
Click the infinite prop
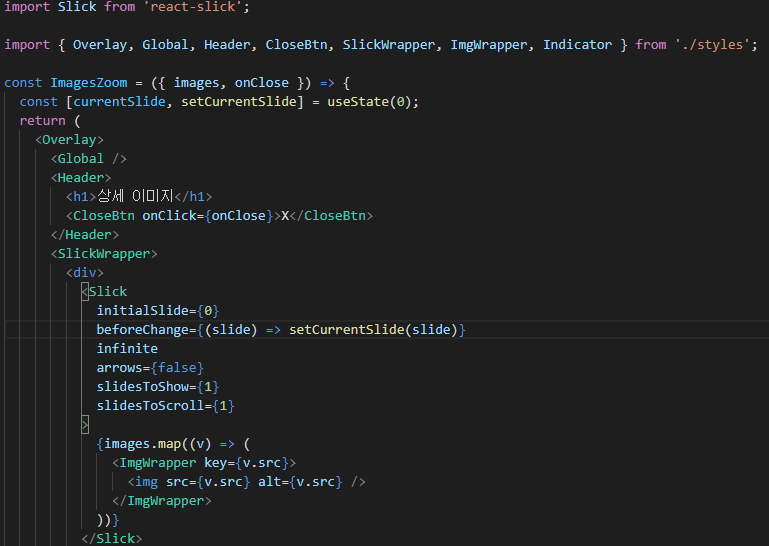(127, 349)
